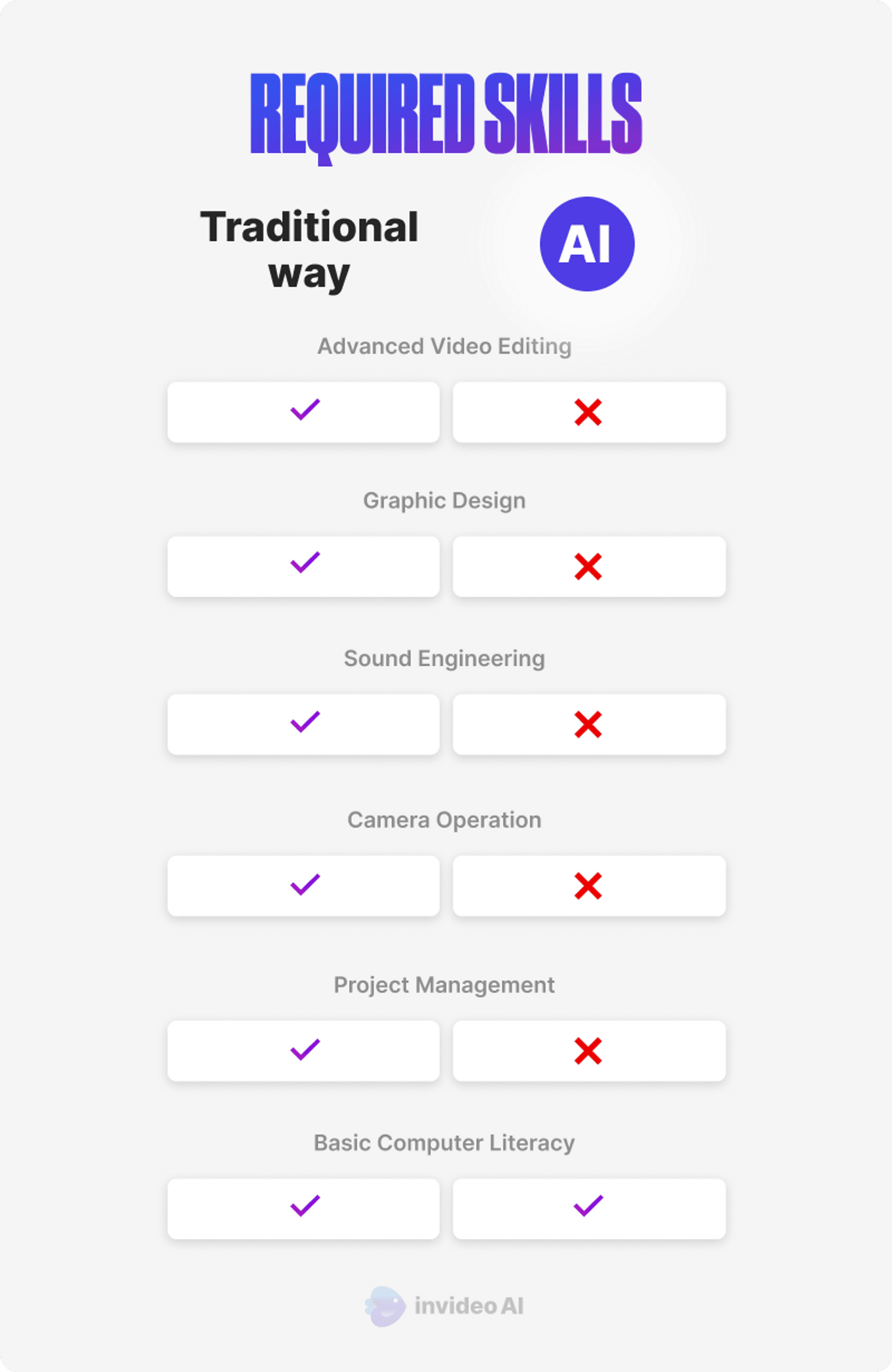Click the Advanced Video Editing label

(x=445, y=346)
